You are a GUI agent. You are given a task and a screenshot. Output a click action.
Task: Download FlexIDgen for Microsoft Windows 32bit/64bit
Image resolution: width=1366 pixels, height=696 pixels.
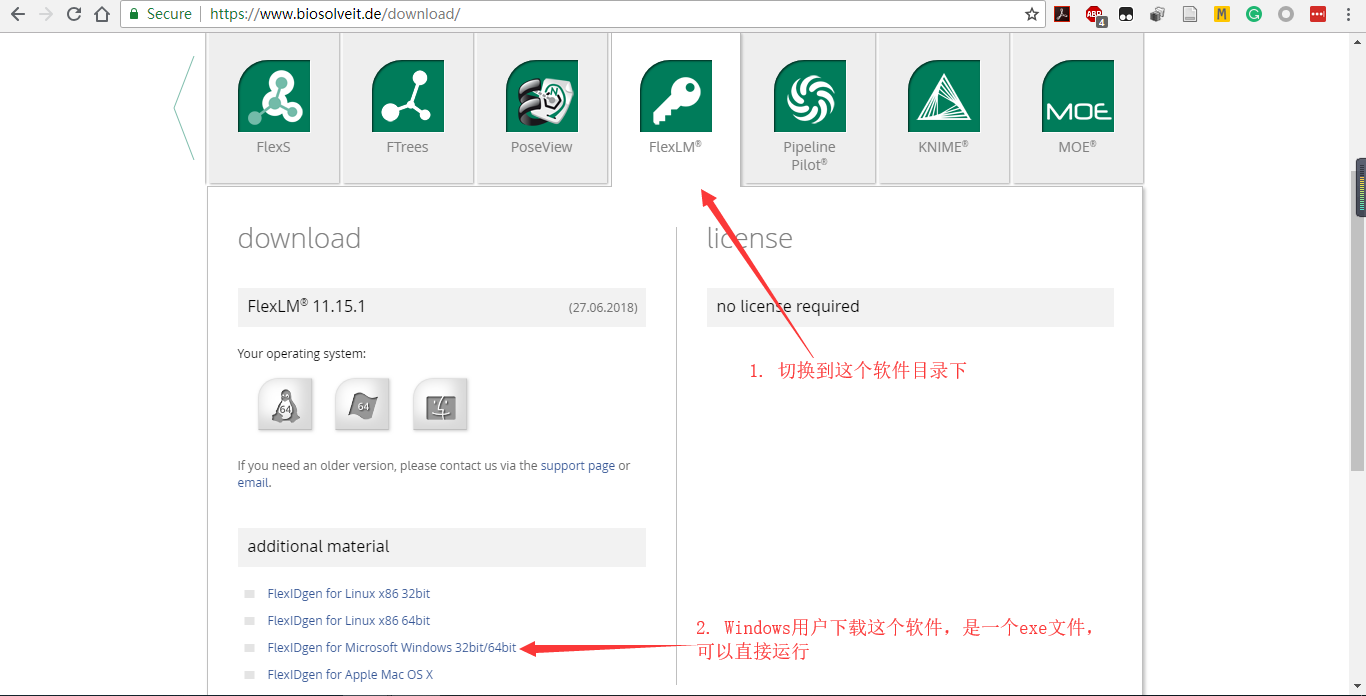pyautogui.click(x=392, y=648)
